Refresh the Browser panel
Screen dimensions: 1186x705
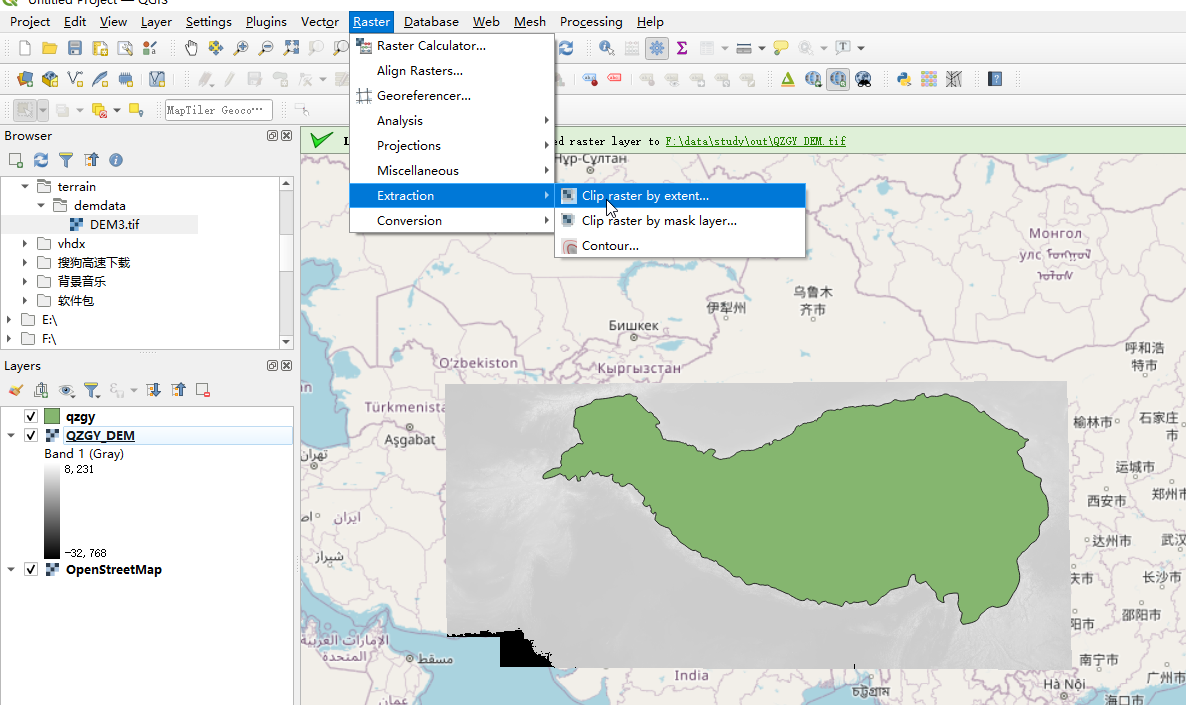[41, 160]
